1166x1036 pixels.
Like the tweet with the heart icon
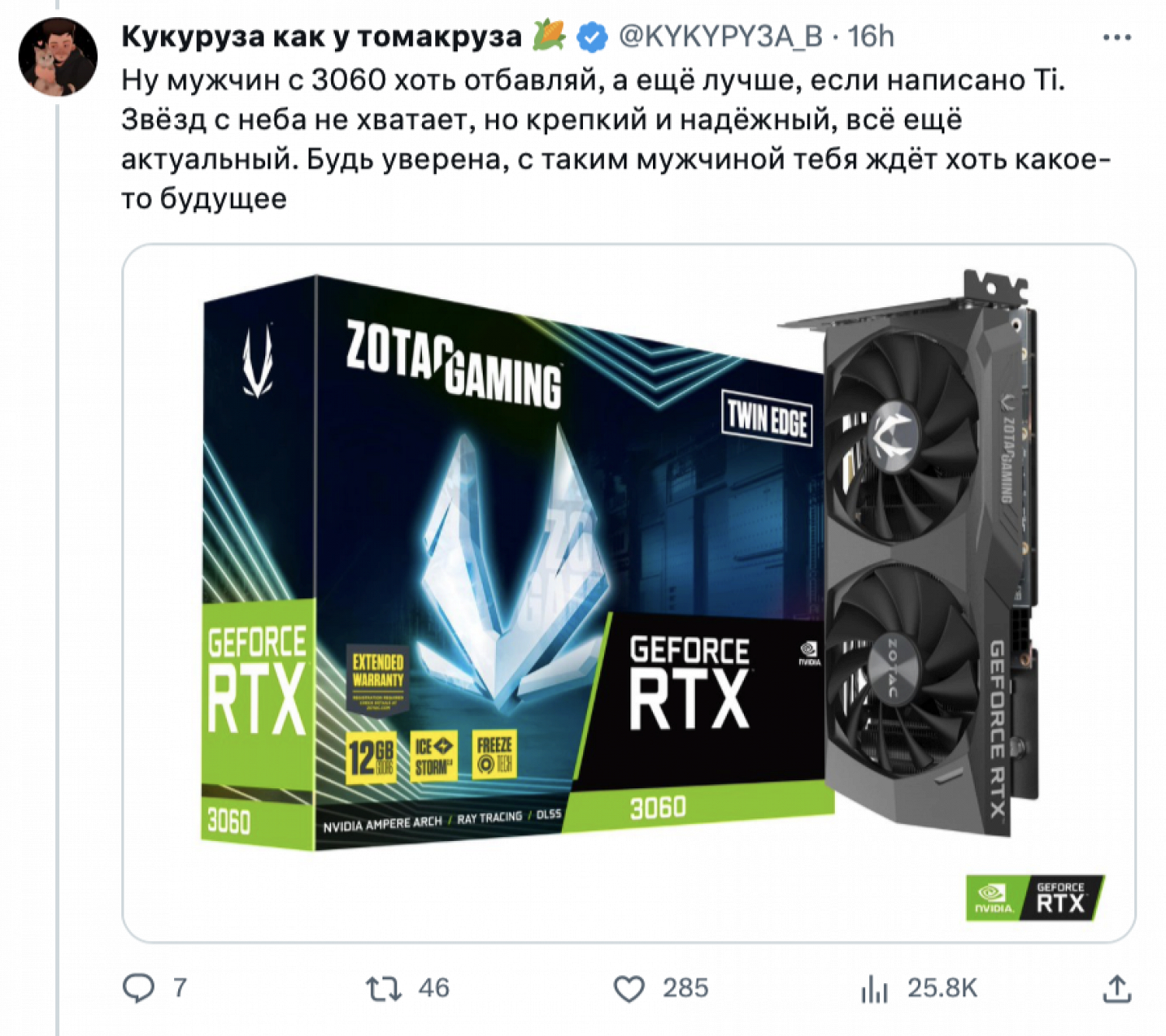pyautogui.click(x=629, y=989)
